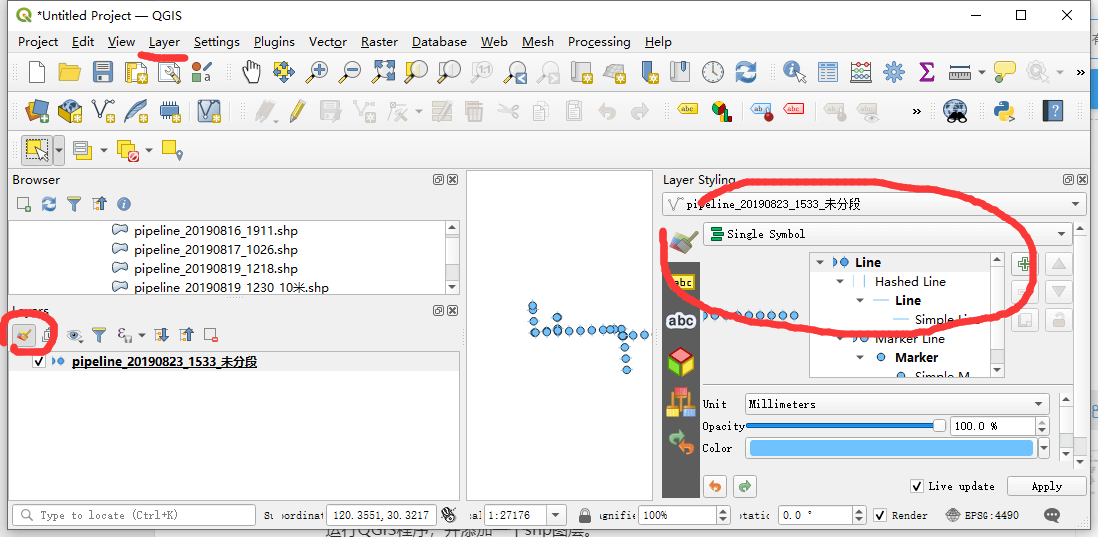Click the Refresh icon in Browser panel
Screen dimensions: 1098x537
point(49,204)
